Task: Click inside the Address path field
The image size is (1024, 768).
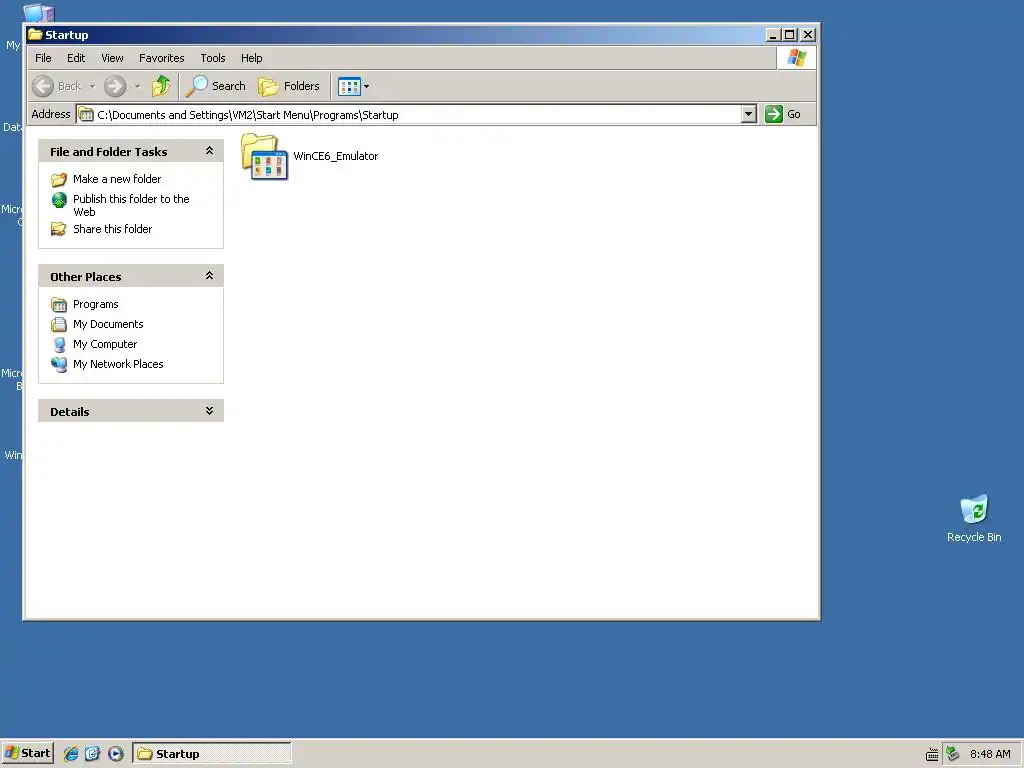Action: point(418,114)
